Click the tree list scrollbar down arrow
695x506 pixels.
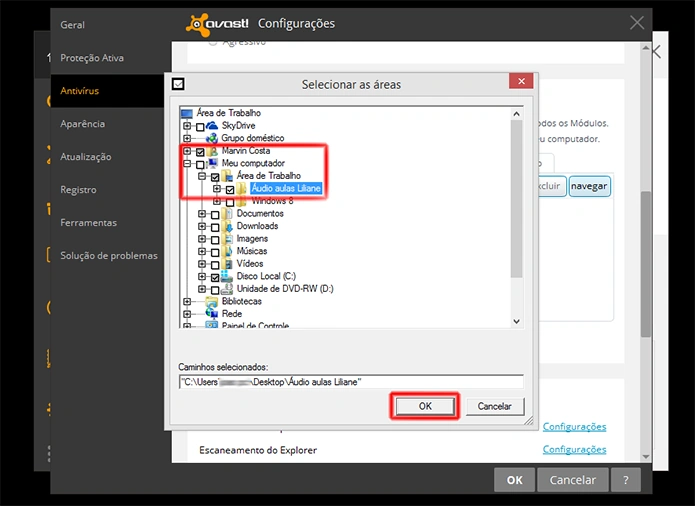point(516,321)
